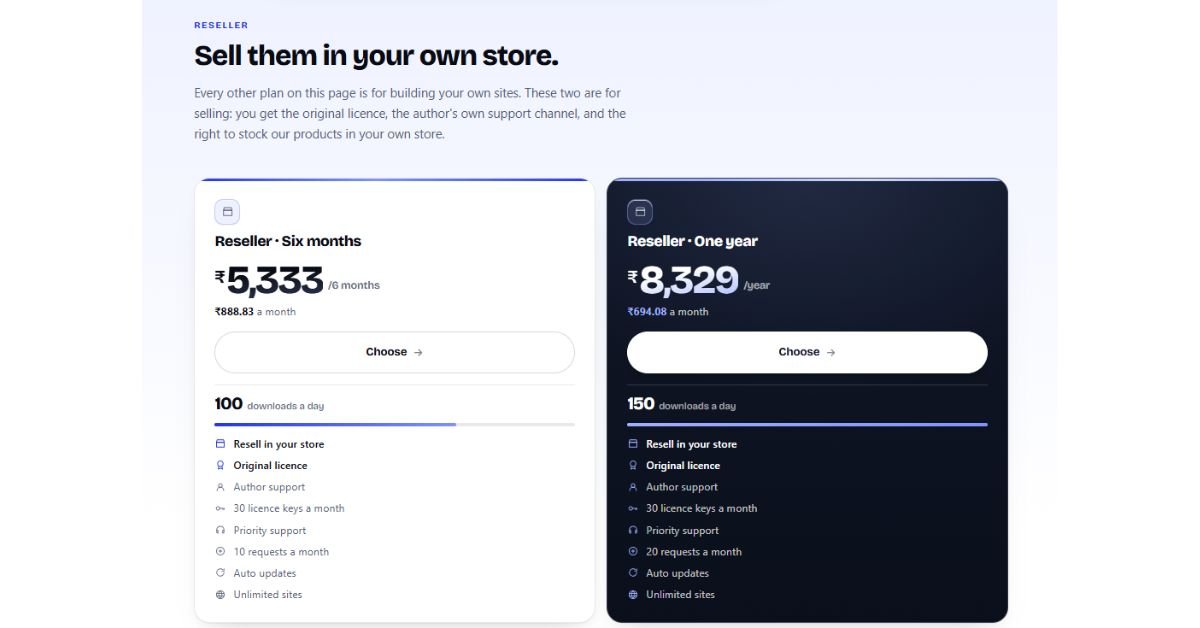Click 'Unlimited sites' on Six months card
1200x628 pixels.
point(268,595)
